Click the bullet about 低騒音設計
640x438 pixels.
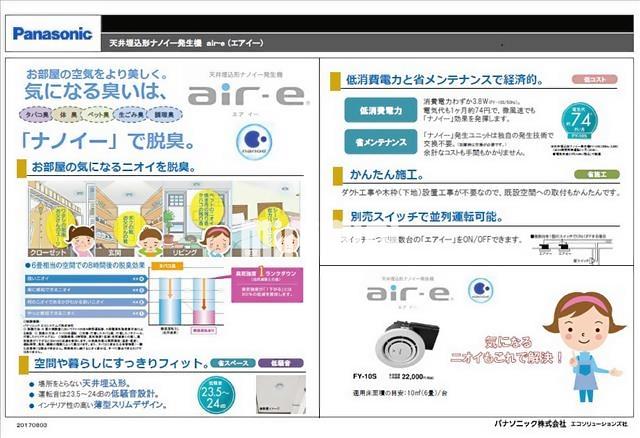tap(94, 394)
